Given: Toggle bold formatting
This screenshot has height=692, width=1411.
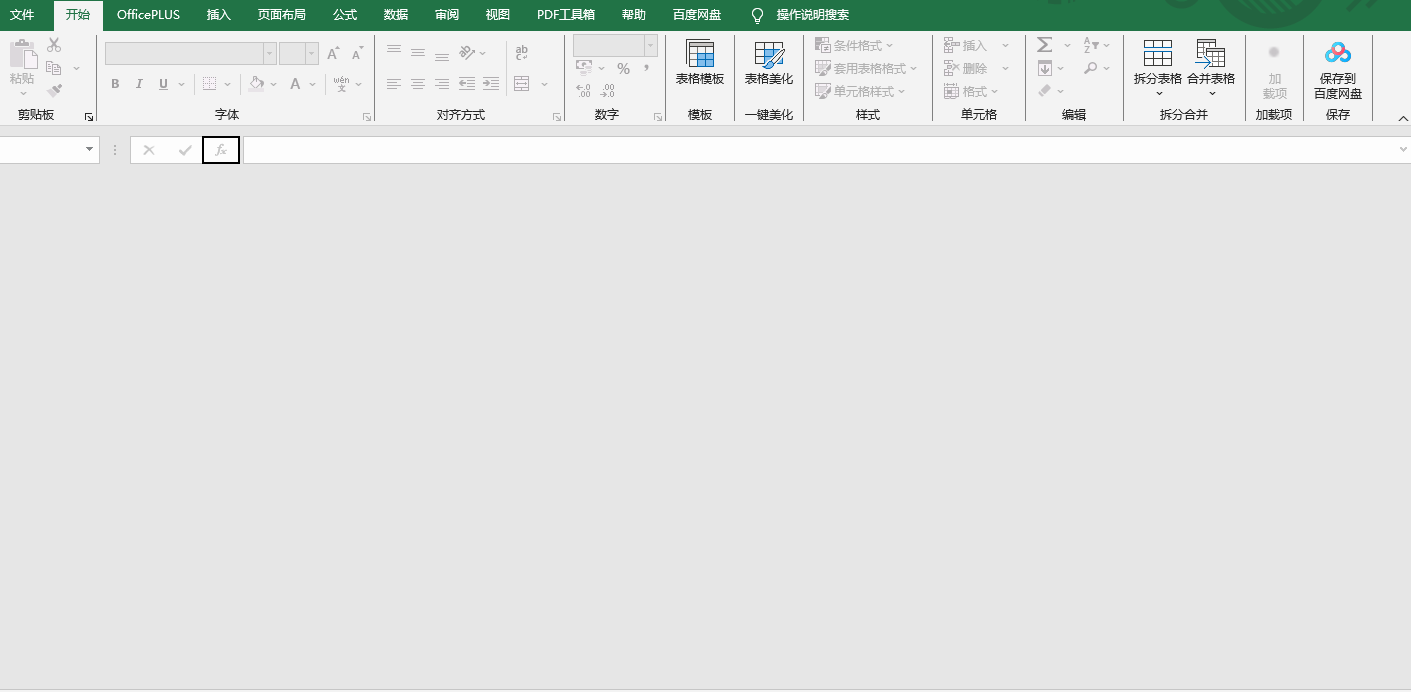Looking at the screenshot, I should point(114,84).
